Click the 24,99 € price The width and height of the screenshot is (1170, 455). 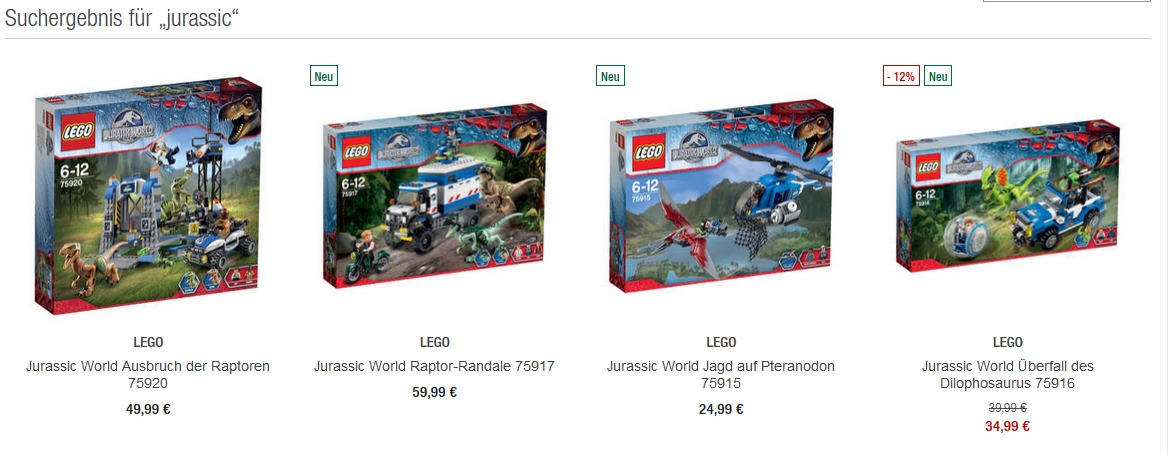[x=721, y=409]
